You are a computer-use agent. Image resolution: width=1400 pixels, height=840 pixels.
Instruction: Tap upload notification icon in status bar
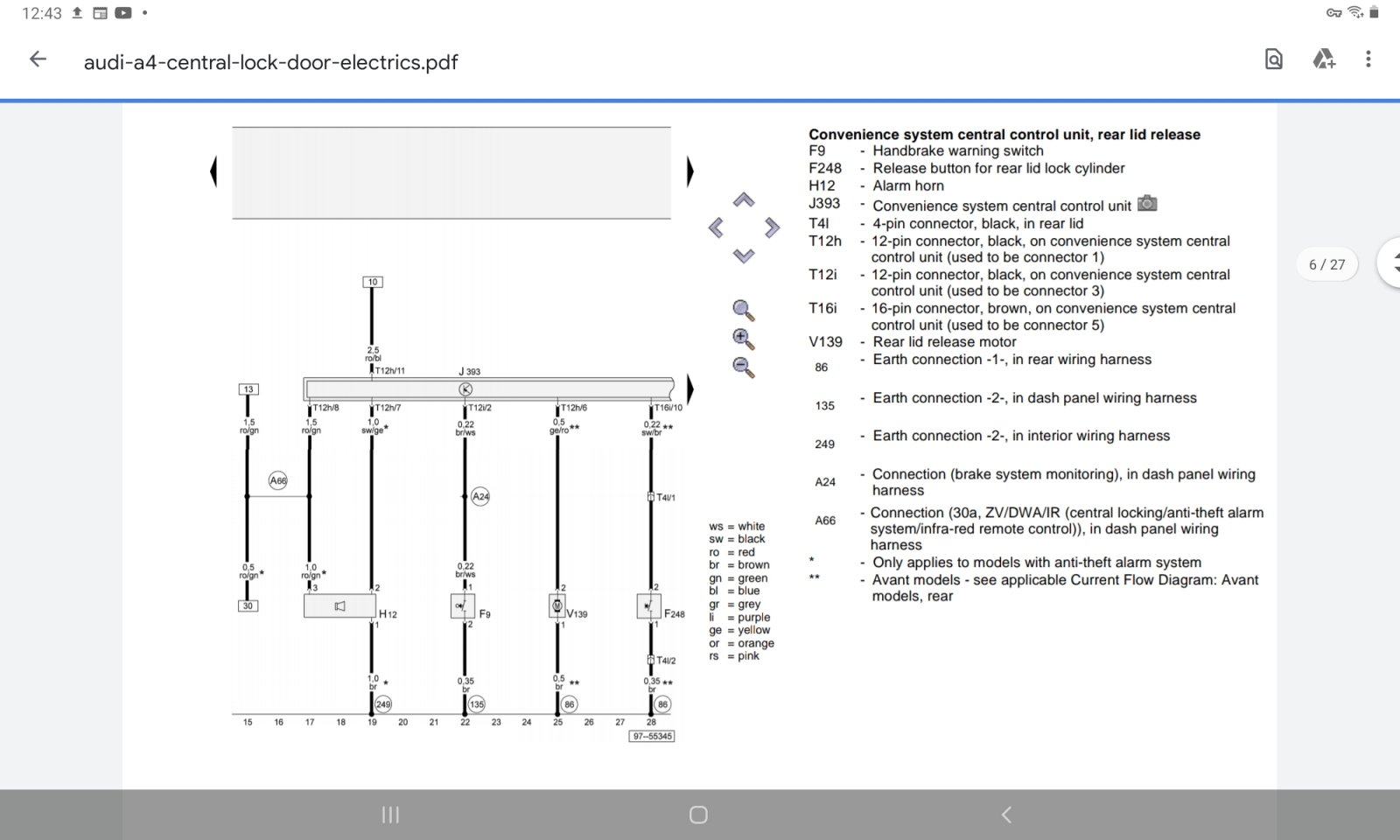[x=77, y=13]
